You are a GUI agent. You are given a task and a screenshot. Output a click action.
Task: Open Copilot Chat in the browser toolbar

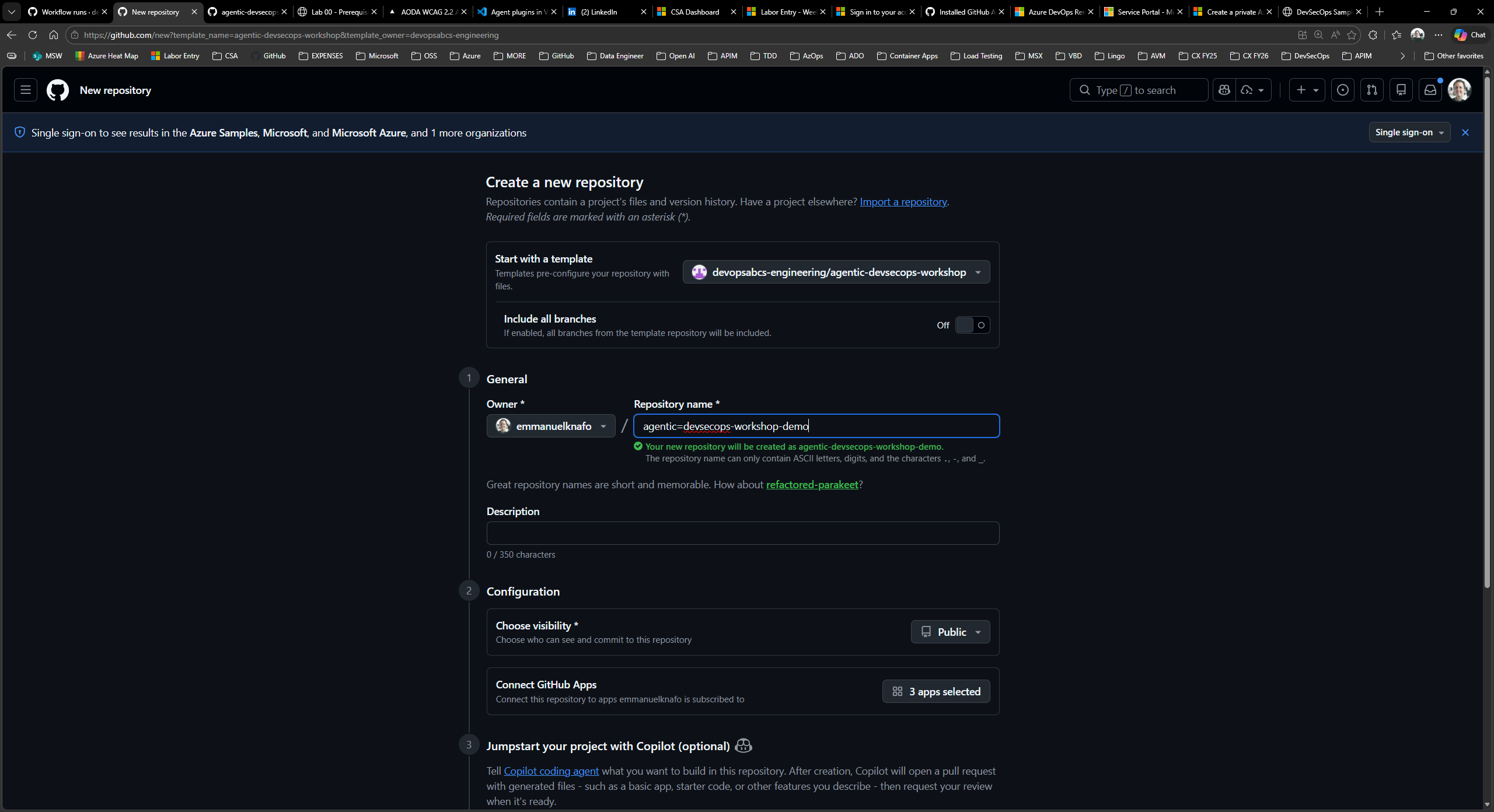(x=1469, y=34)
